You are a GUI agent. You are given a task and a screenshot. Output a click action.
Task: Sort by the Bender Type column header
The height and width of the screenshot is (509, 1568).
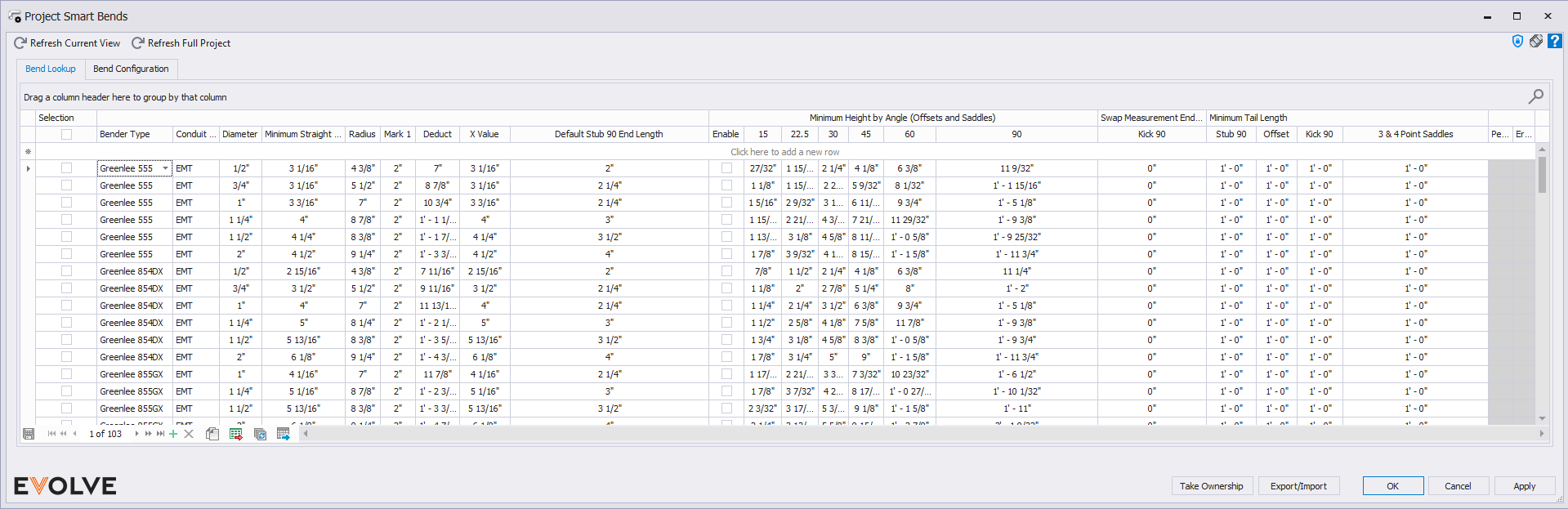click(x=135, y=134)
